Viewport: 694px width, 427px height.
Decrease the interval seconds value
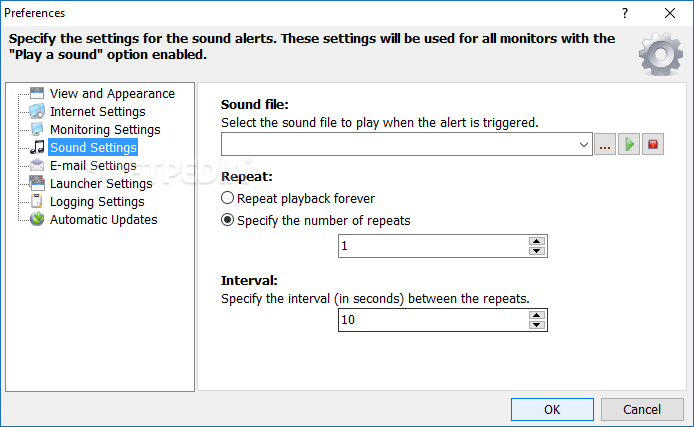pyautogui.click(x=537, y=325)
